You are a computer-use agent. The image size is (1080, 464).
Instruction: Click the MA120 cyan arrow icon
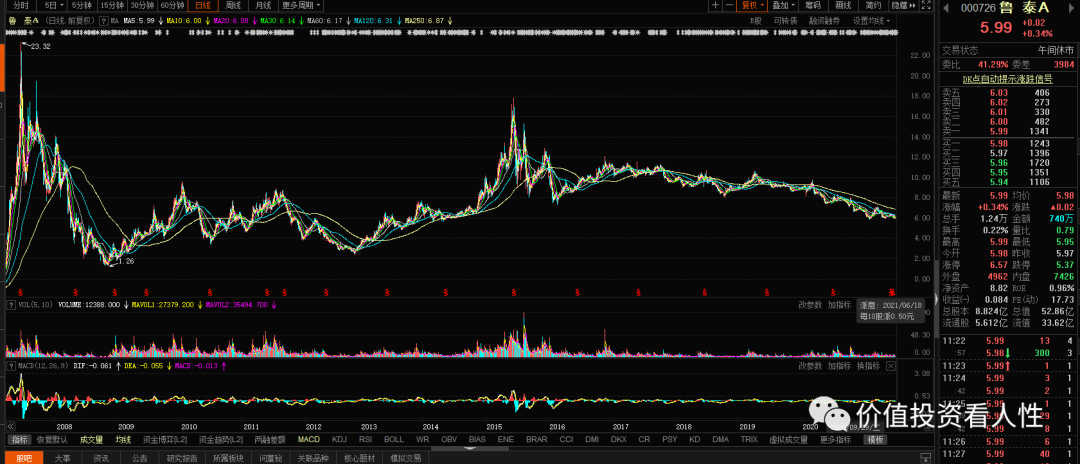click(x=399, y=21)
